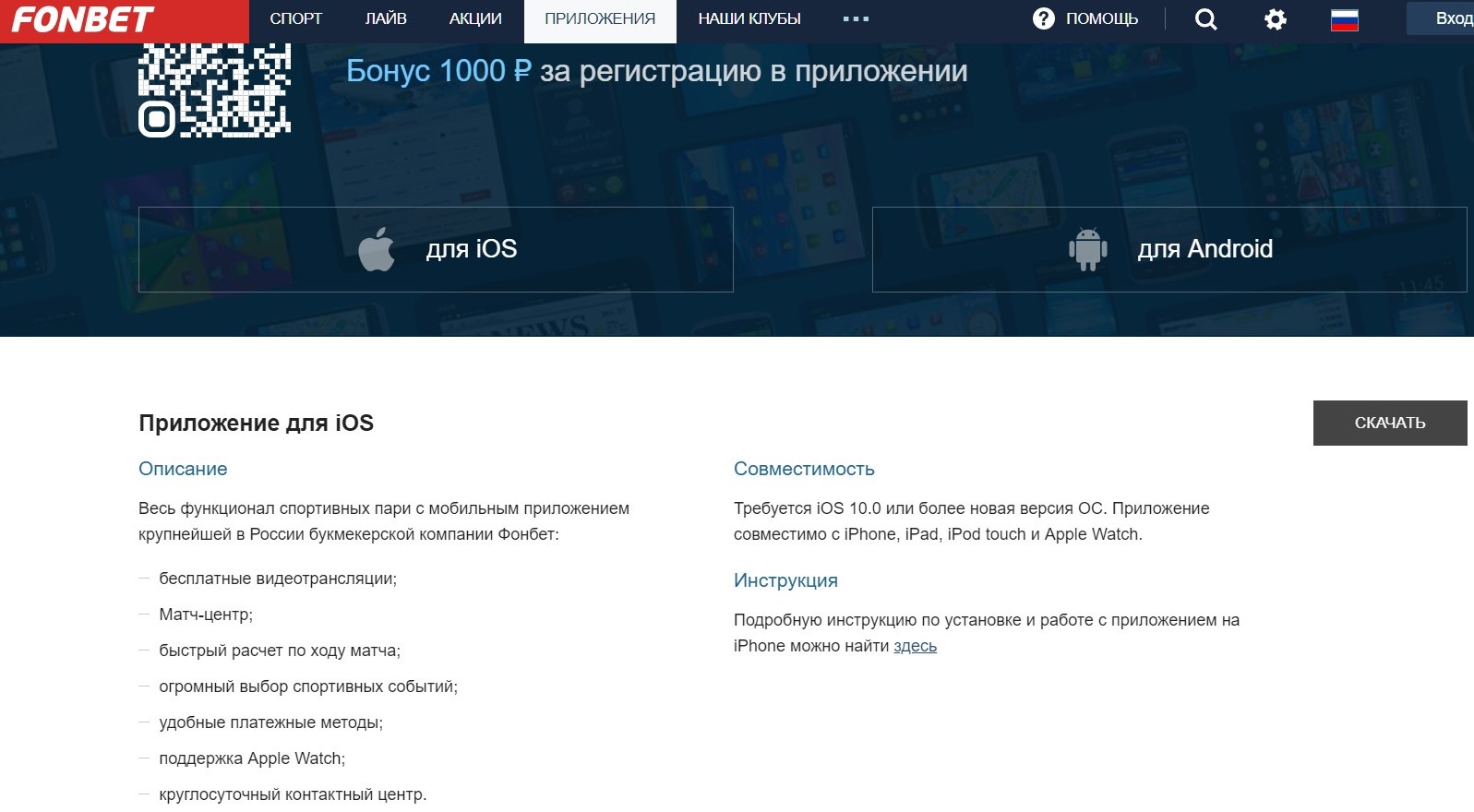Expand more menu items via three dots
This screenshot has height=812, width=1474.
tap(856, 18)
